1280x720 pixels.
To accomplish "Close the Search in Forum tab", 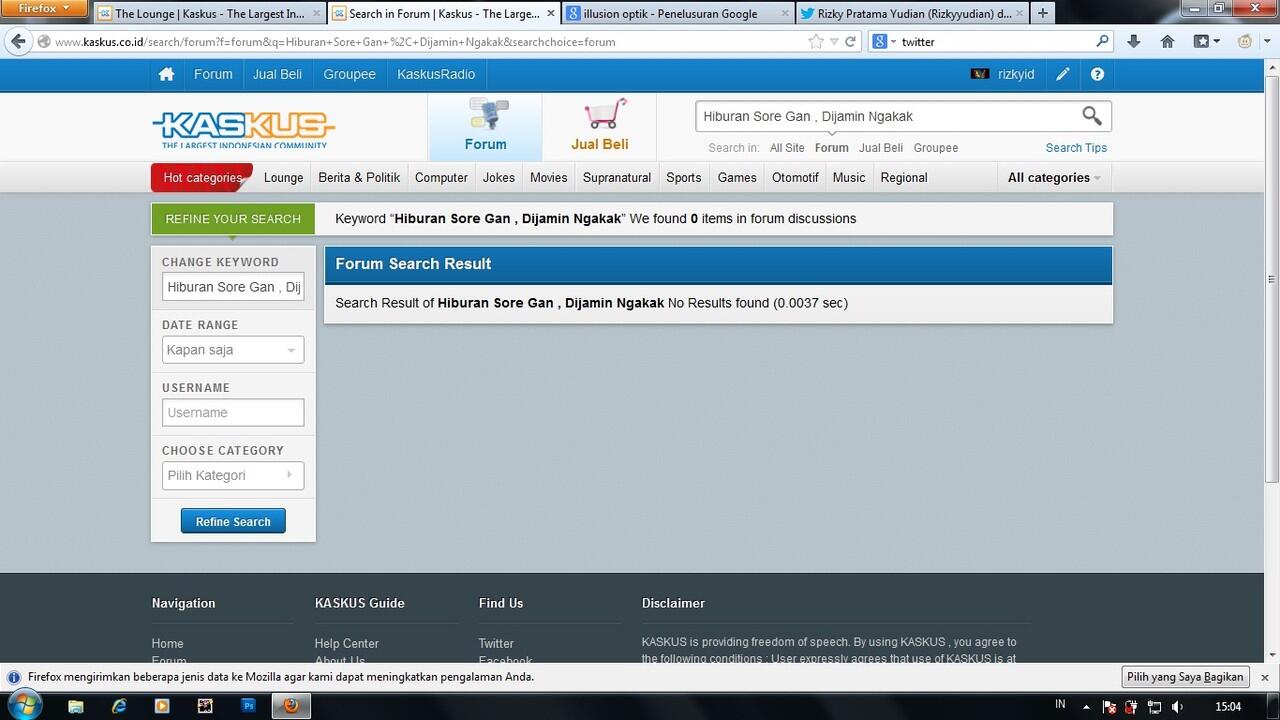I will (x=551, y=13).
